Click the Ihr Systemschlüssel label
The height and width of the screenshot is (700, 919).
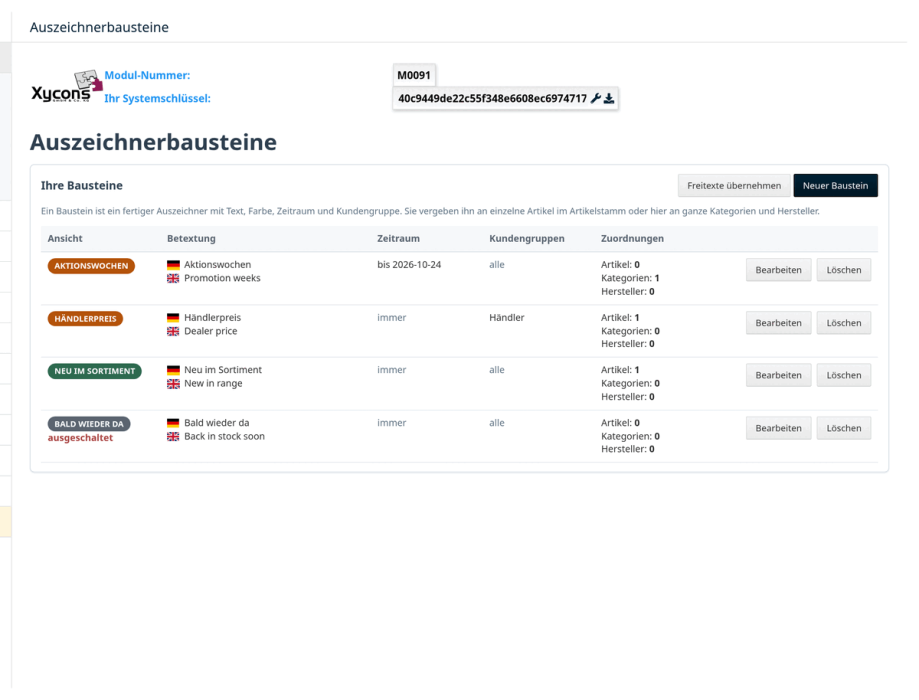click(x=157, y=98)
